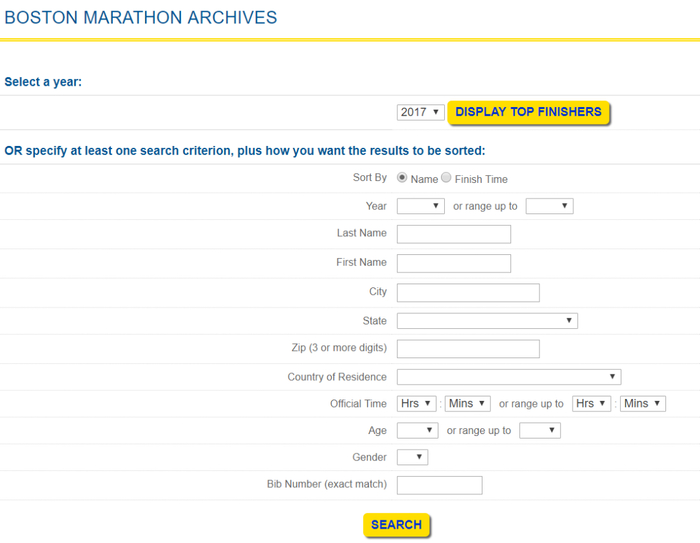Image resolution: width=700 pixels, height=543 pixels.
Task: Select the Name sort radio button
Action: [402, 178]
